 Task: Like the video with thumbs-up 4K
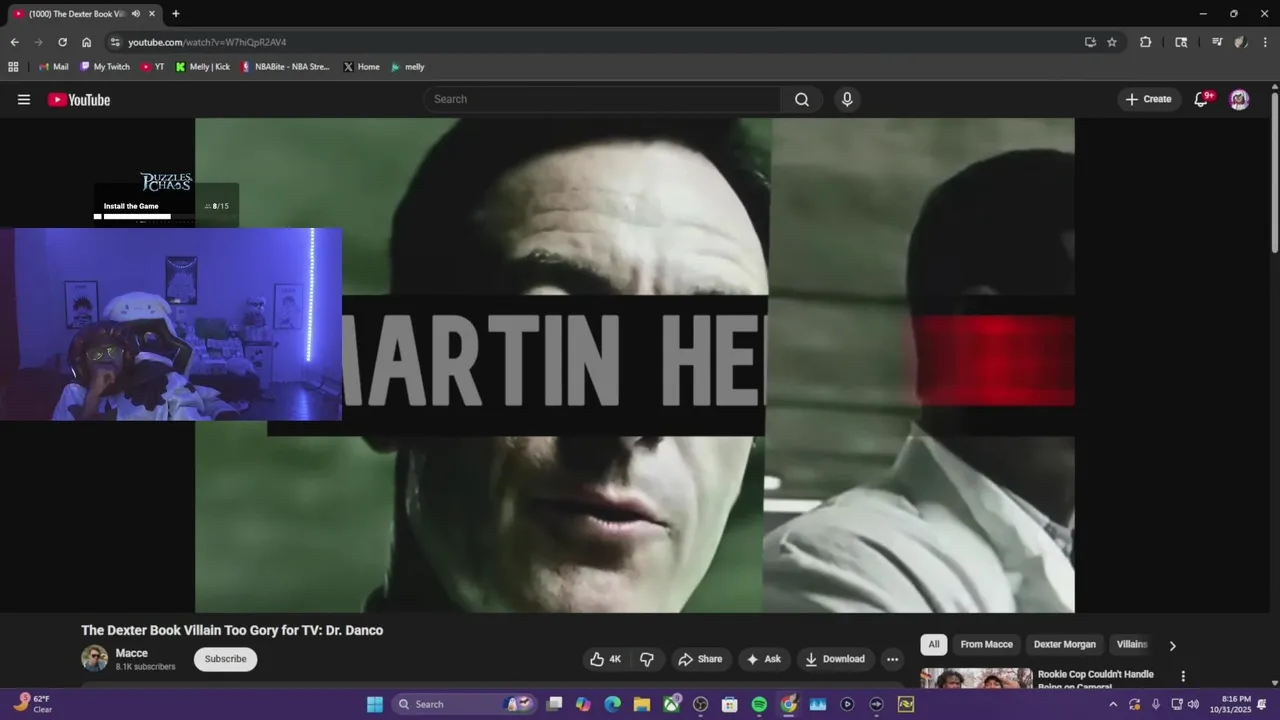pos(605,659)
